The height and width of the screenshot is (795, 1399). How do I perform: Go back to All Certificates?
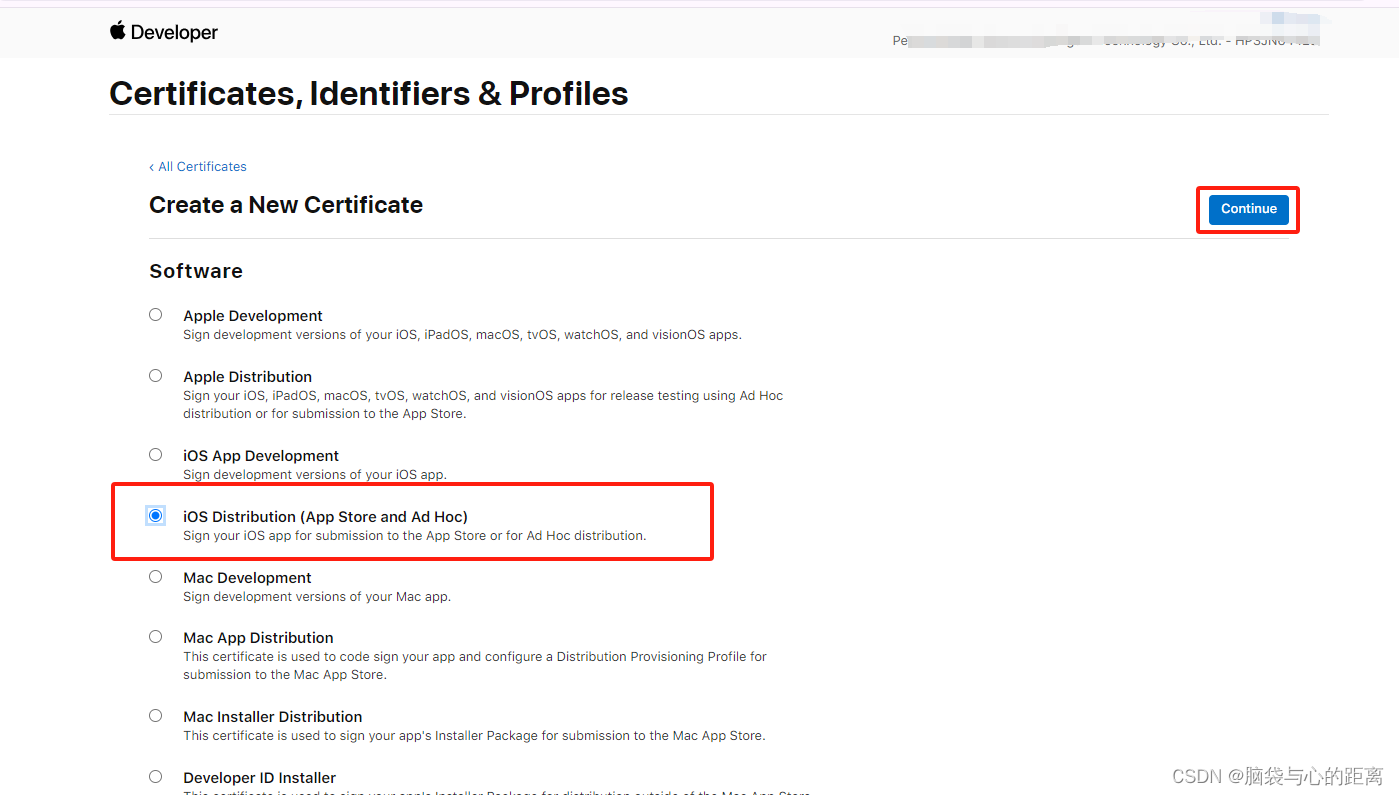pyautogui.click(x=198, y=166)
